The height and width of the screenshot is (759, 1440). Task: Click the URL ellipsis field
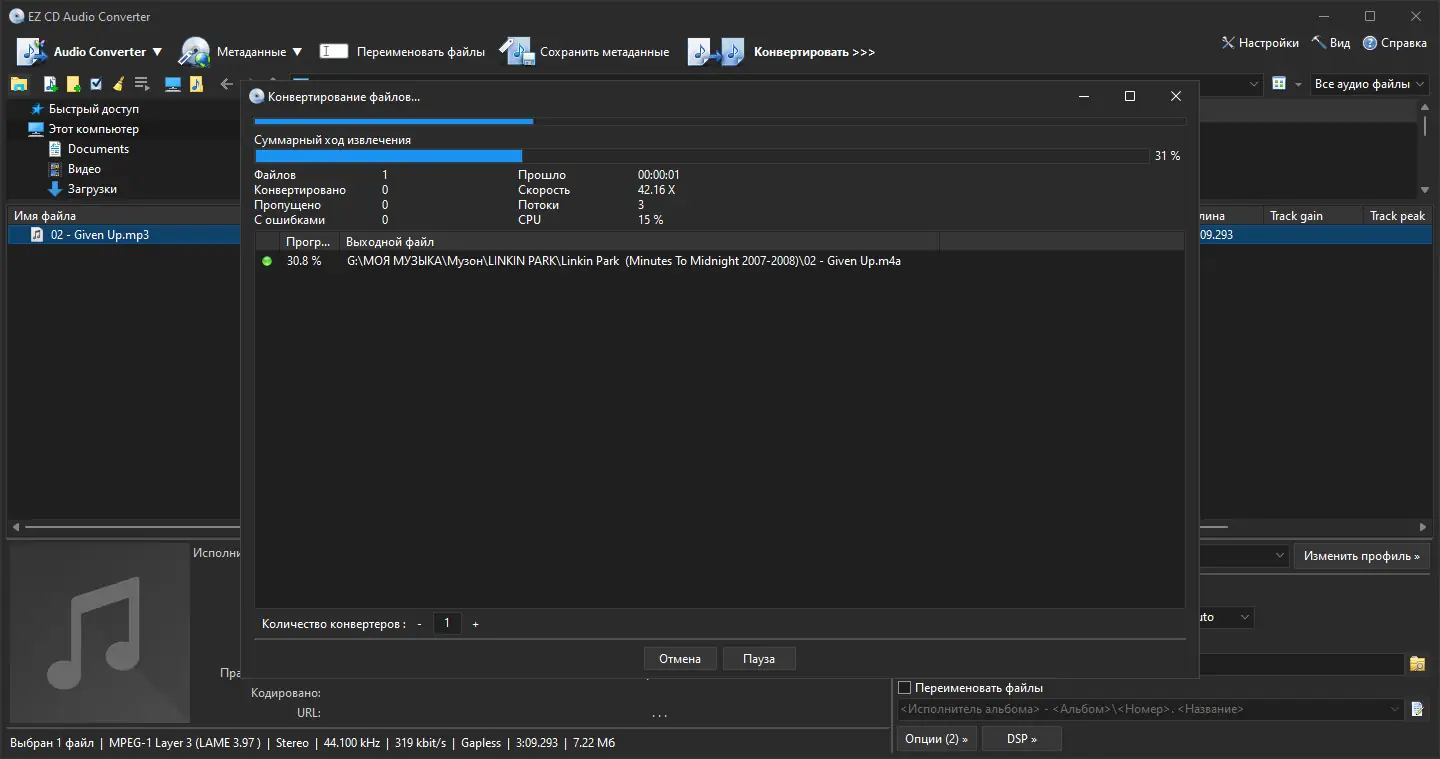[660, 714]
